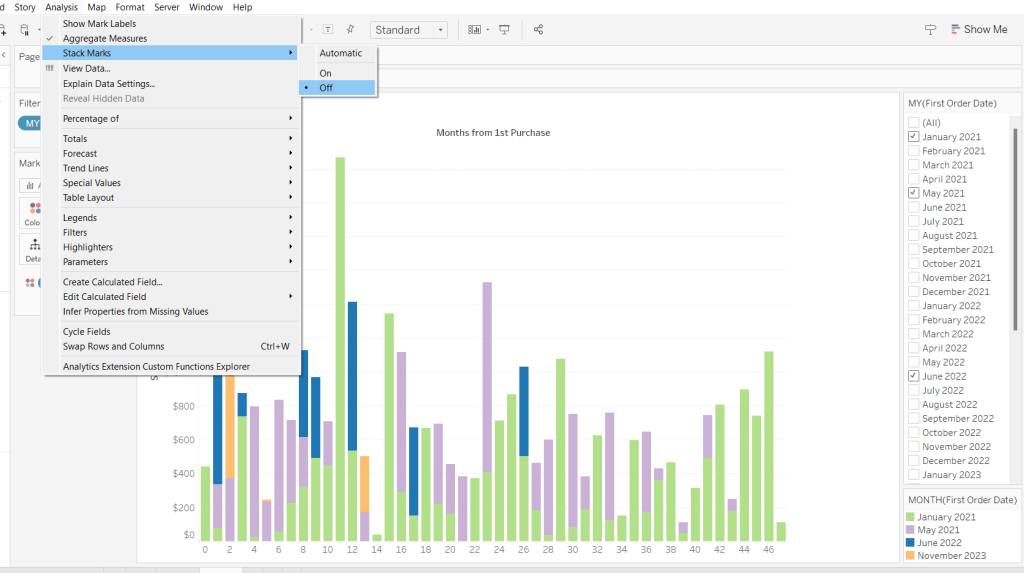Click the Show Mark Labels text icon
Image resolution: width=1024 pixels, height=573 pixels.
(328, 30)
